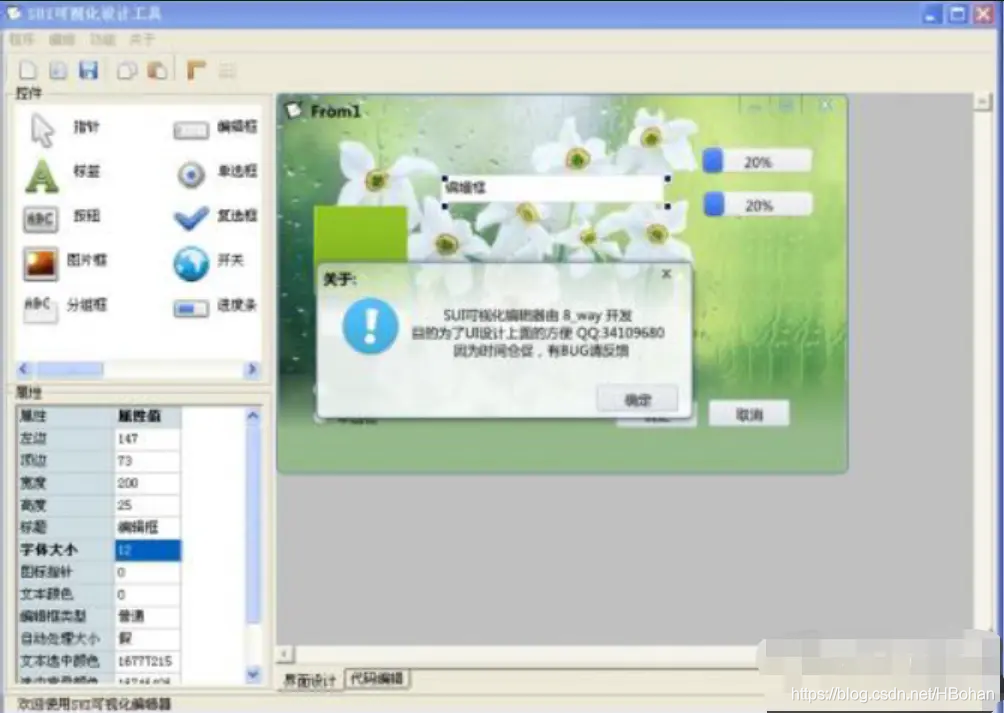Select the 标签 label control
1004x713 pixels.
[63, 174]
